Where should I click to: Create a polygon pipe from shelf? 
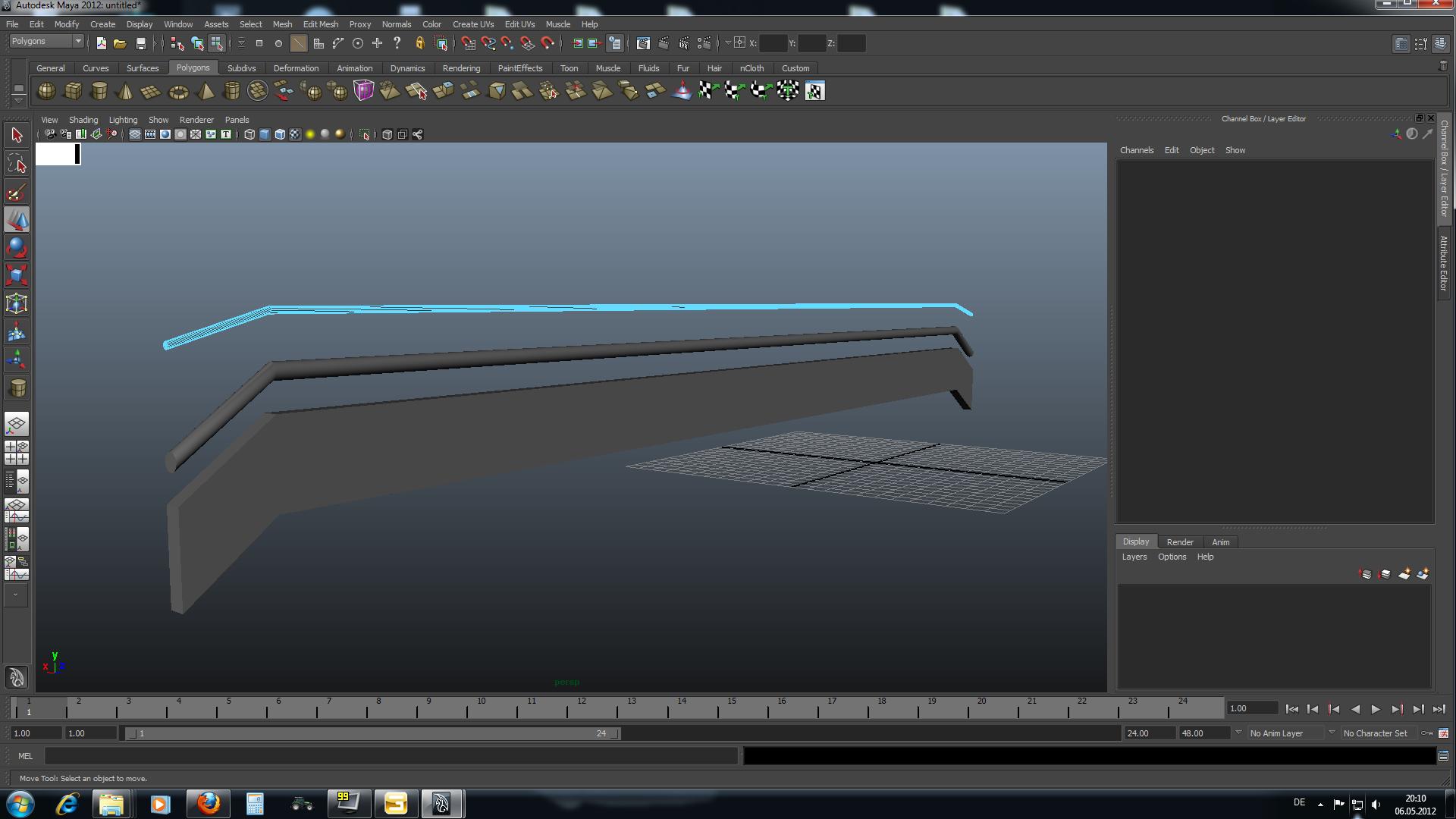click(232, 91)
